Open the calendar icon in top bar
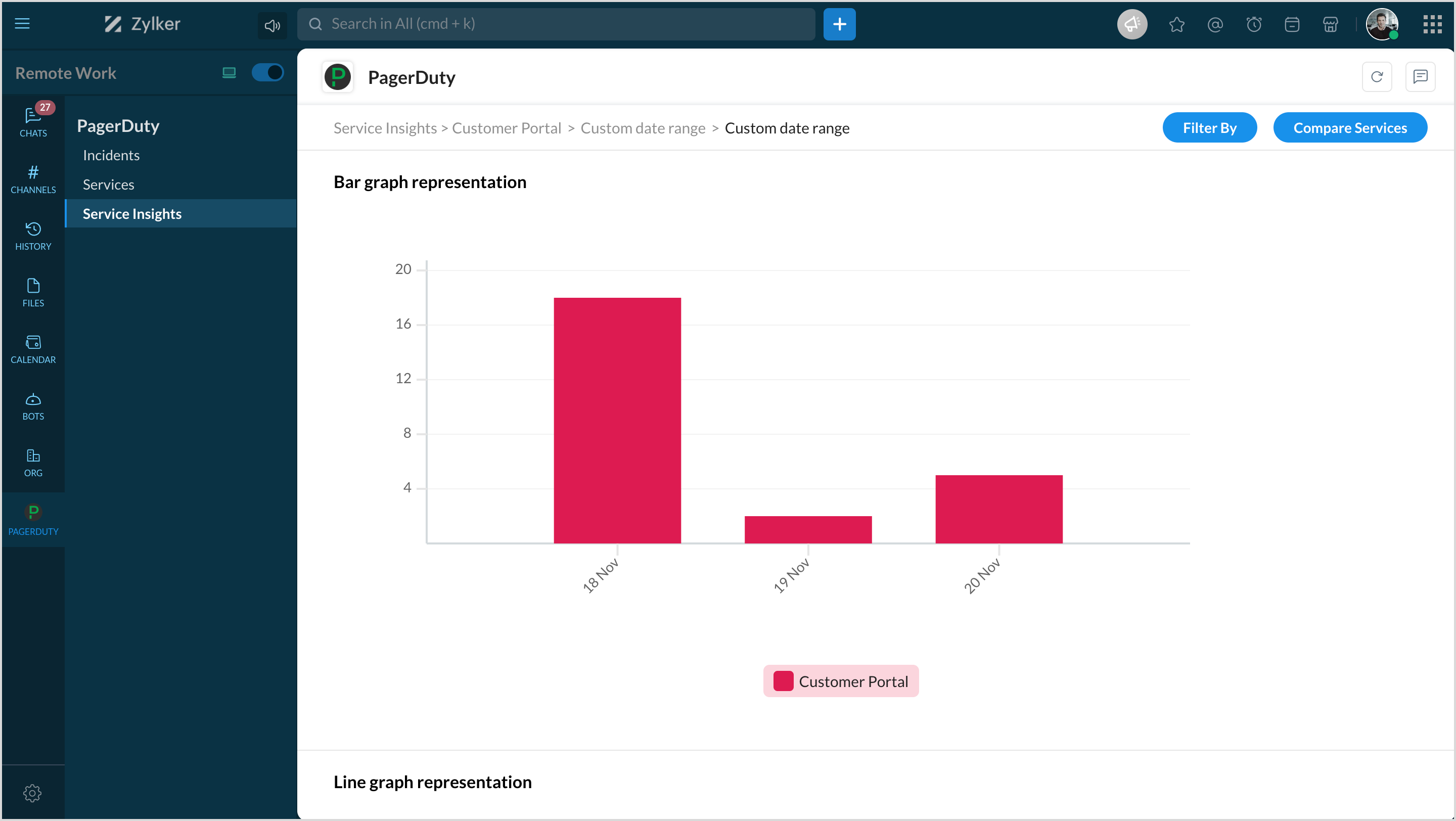This screenshot has height=821, width=1456. coord(1292,24)
